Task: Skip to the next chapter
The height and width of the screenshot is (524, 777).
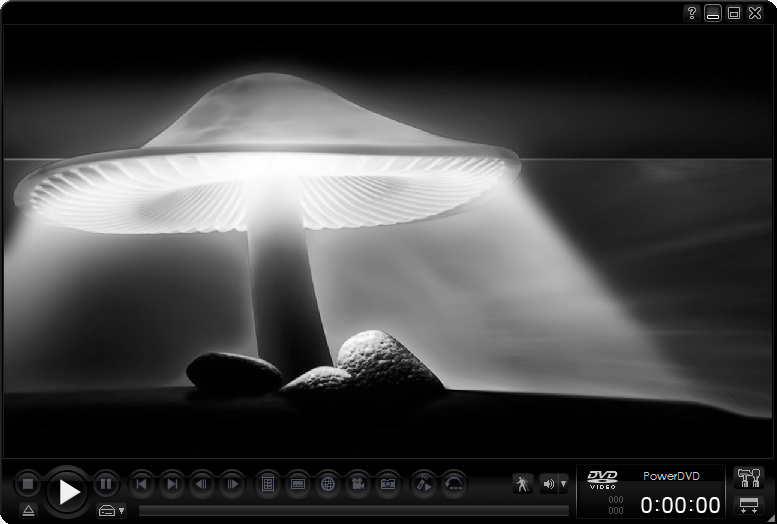Action: [172, 484]
